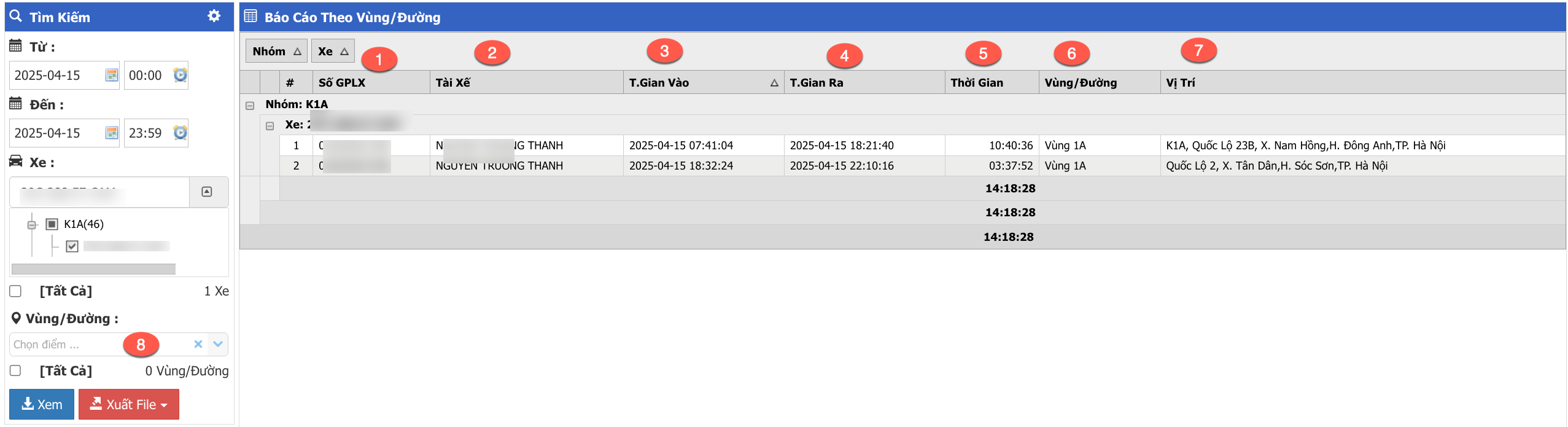1568x427 pixels.
Task: Open the Vùng/Đường dropdown chevron
Action: pos(217,344)
